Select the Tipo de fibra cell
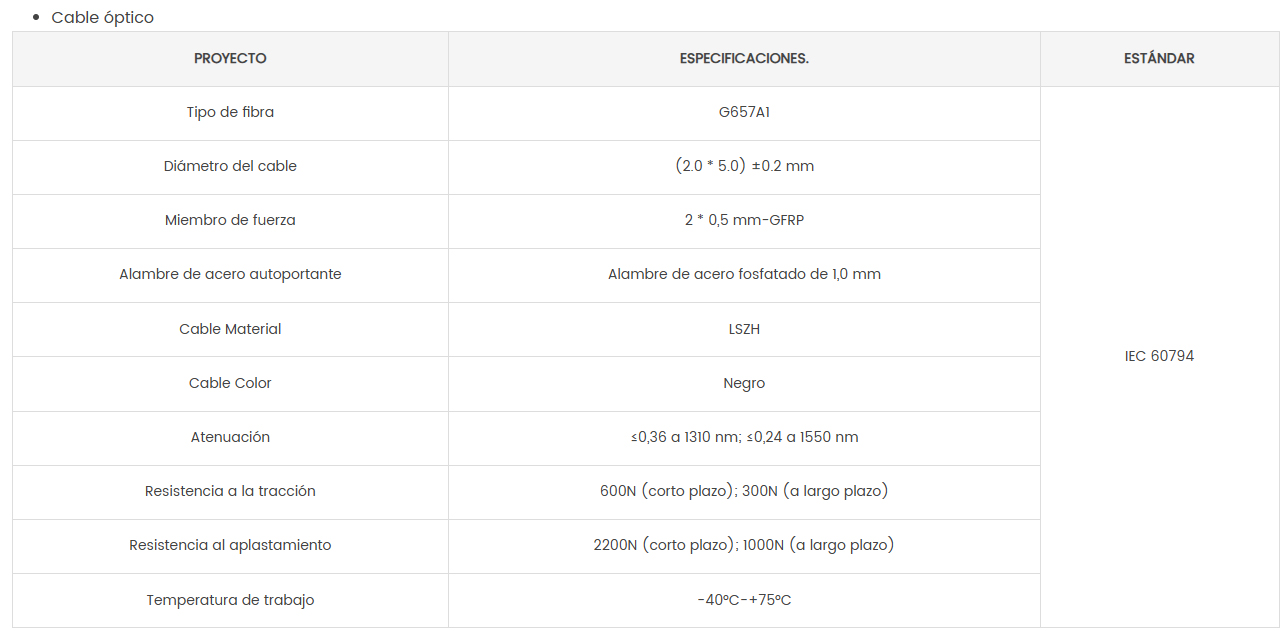Screen dimensions: 1282x634 [x=230, y=112]
